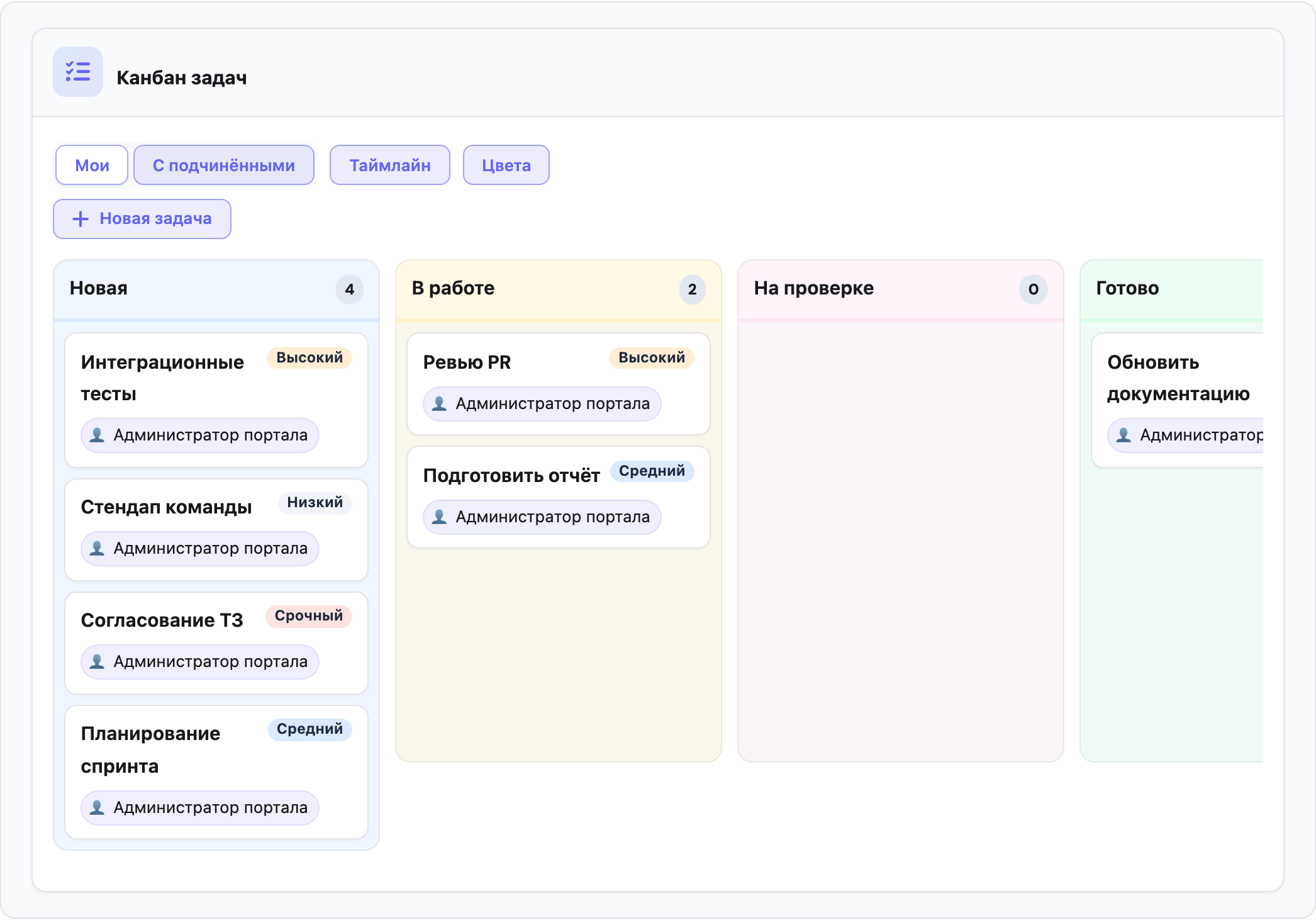Open the Подготовить отчёт card
The width and height of the screenshot is (1316, 920).
tap(559, 497)
